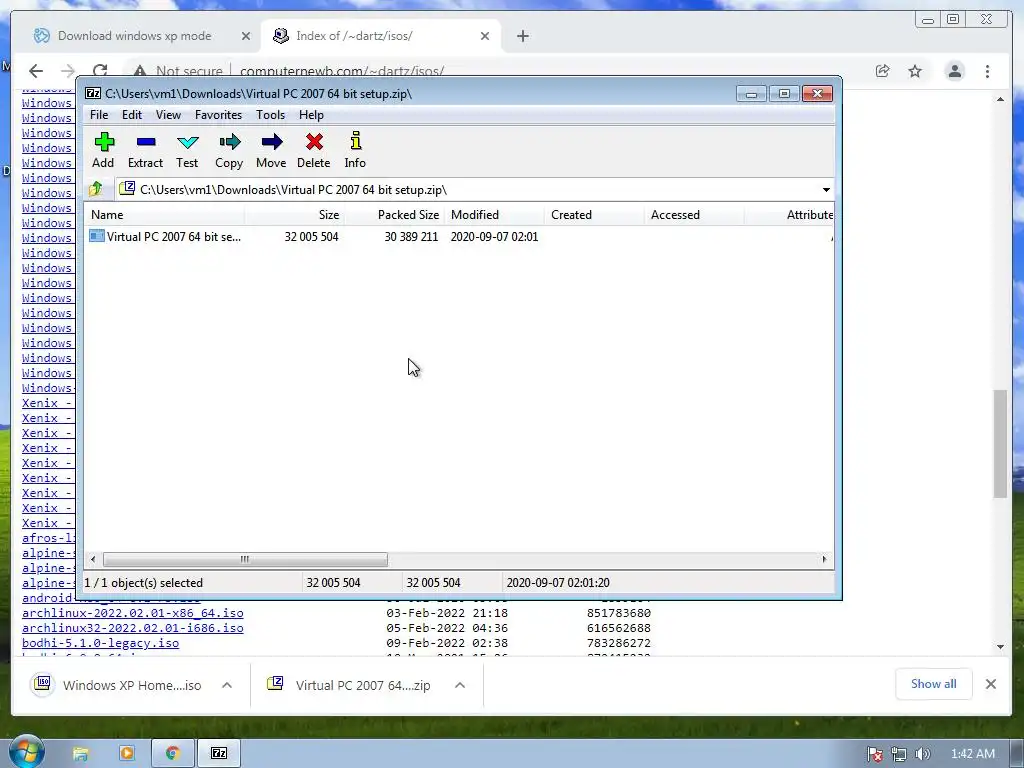Delete the selected file with Delete icon

[x=313, y=150]
